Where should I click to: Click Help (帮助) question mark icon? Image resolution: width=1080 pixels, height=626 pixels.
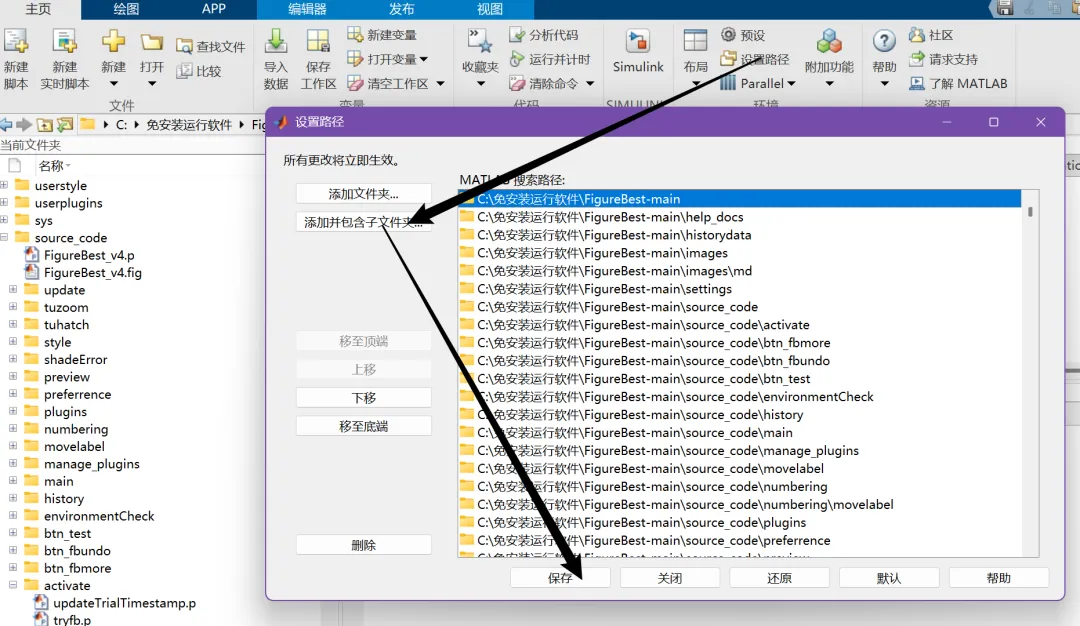coord(884,41)
